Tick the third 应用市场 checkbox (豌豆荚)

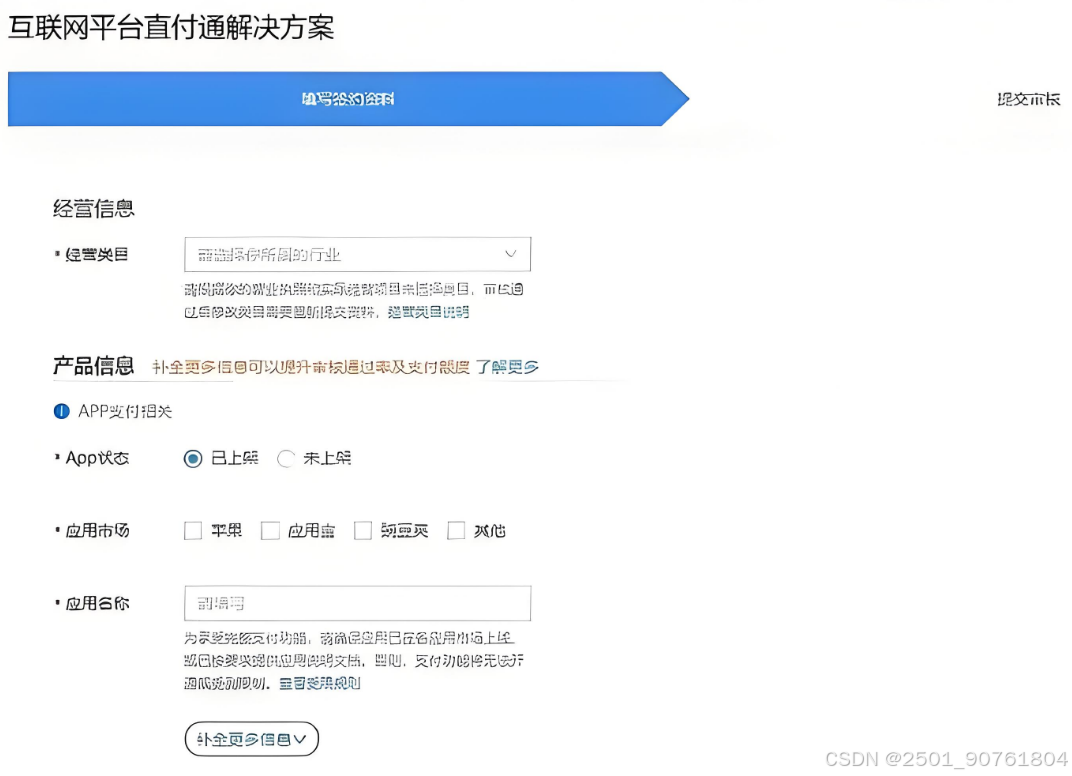coord(362,531)
